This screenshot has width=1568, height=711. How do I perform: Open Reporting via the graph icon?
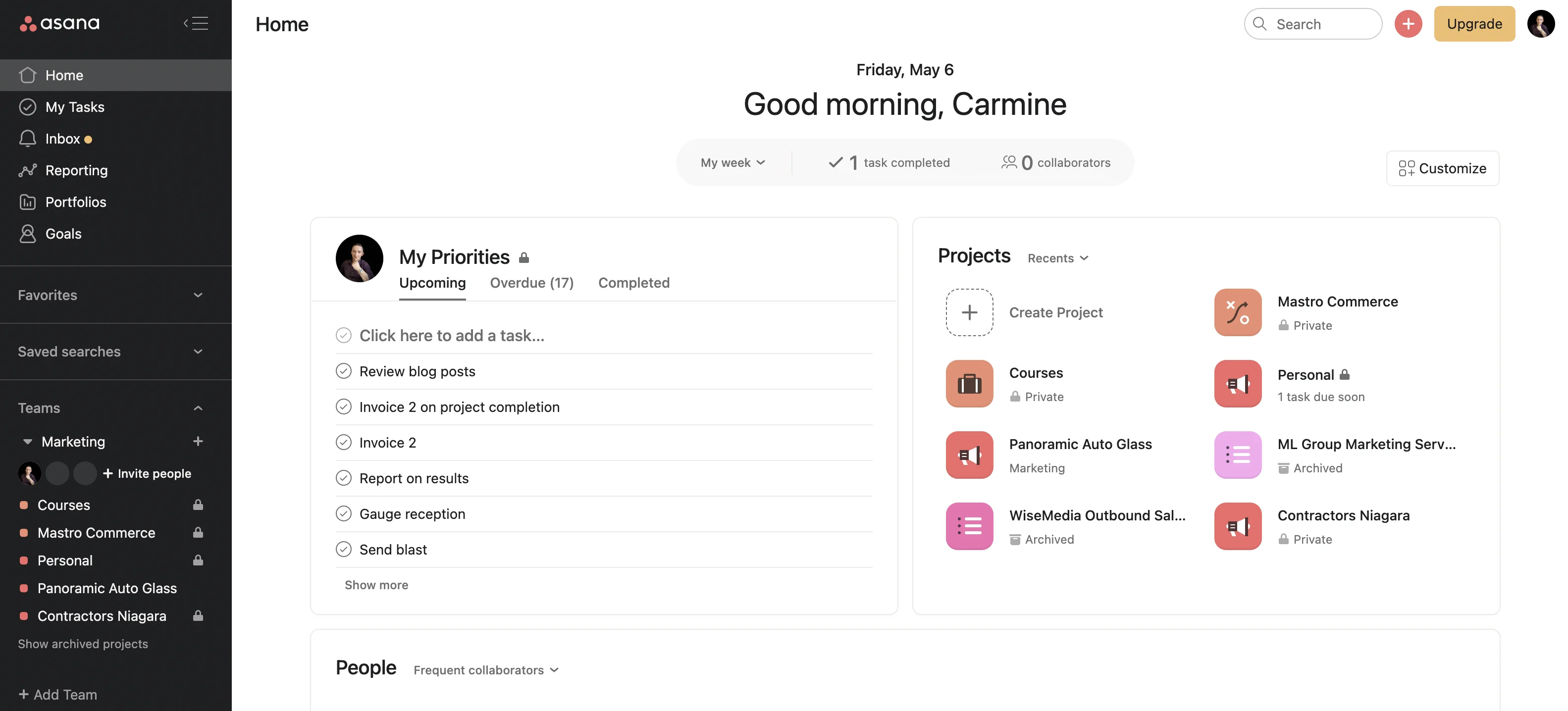coord(27,170)
